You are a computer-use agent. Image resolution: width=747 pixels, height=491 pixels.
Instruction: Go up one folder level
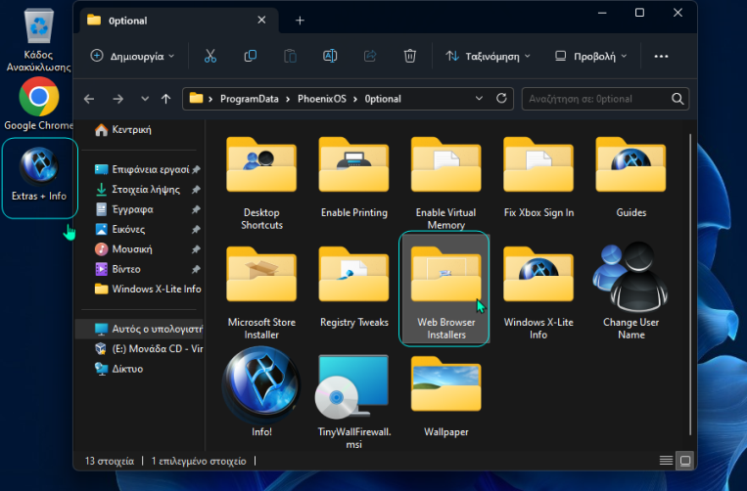point(166,99)
